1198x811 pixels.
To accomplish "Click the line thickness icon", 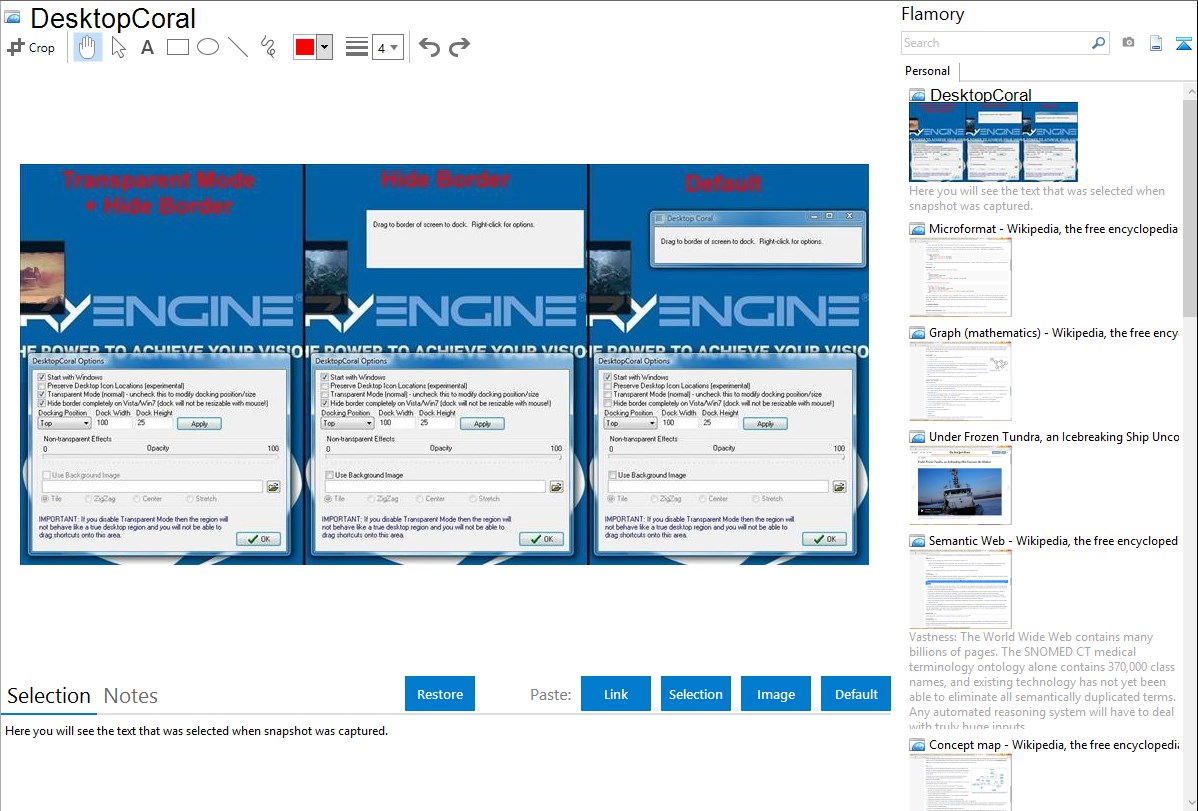I will tap(356, 47).
